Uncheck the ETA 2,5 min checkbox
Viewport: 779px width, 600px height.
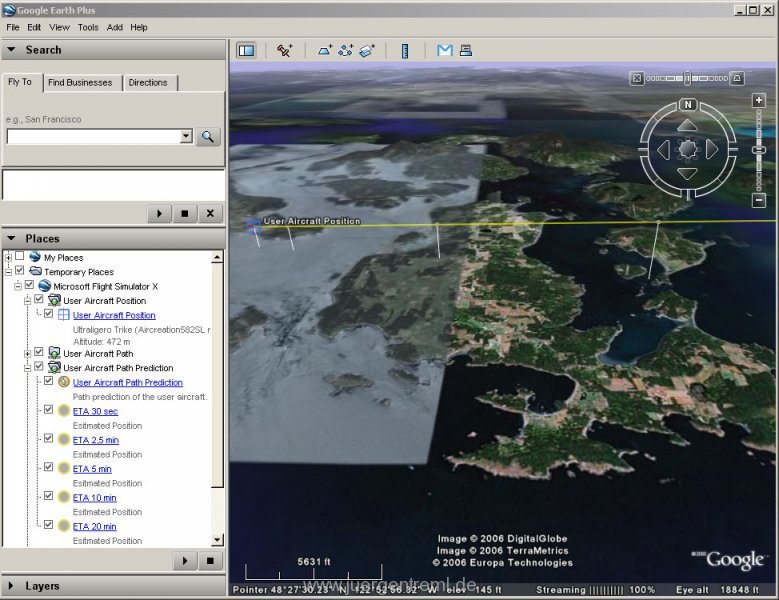(x=48, y=438)
